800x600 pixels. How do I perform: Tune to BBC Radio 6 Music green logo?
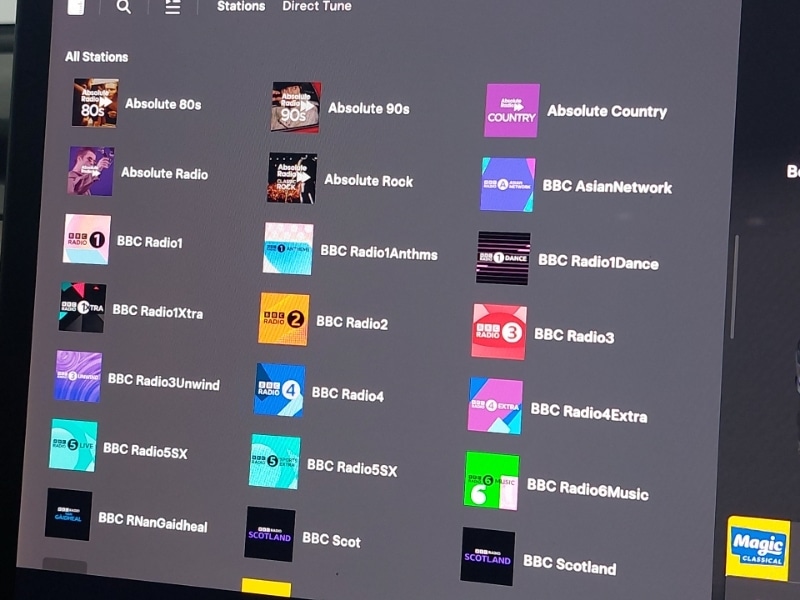[x=492, y=481]
